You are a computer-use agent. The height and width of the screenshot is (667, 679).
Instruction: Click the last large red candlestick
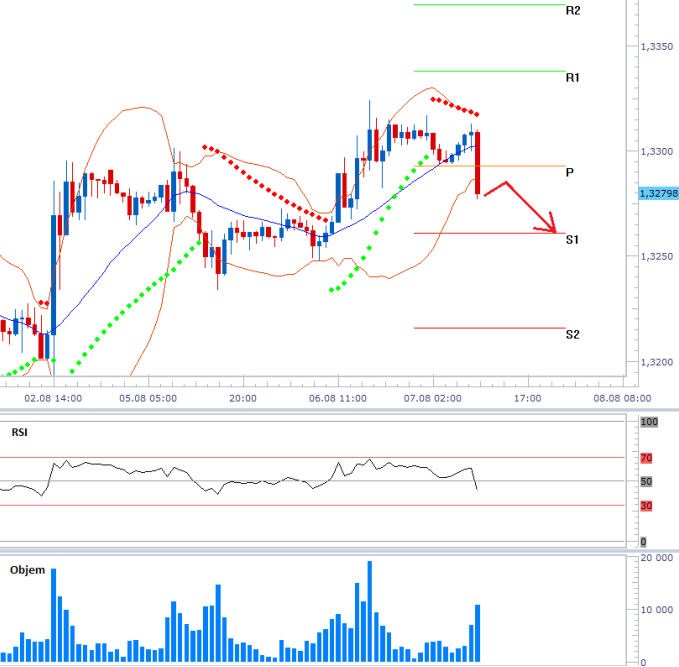point(478,163)
